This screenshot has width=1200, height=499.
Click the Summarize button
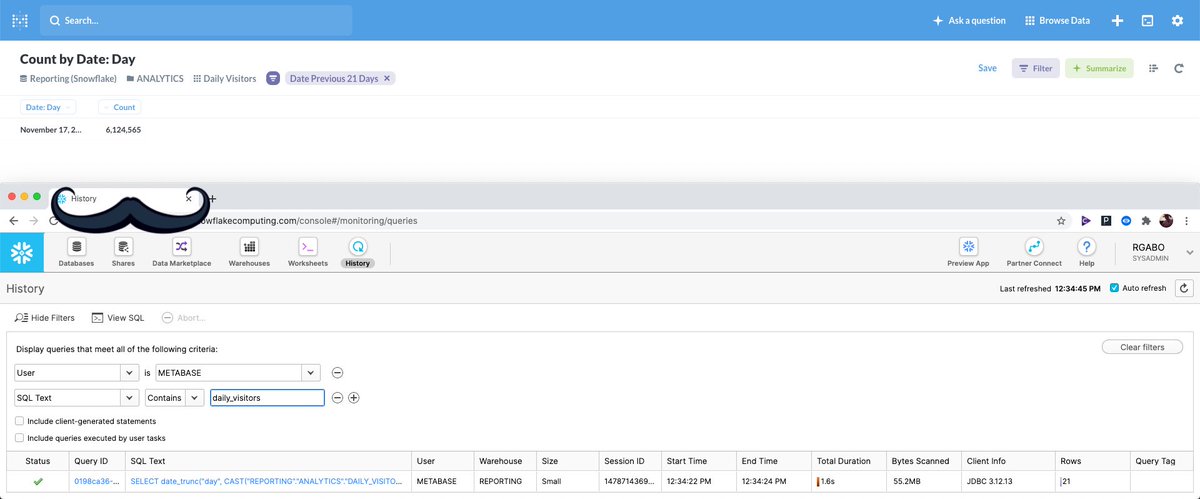point(1099,68)
